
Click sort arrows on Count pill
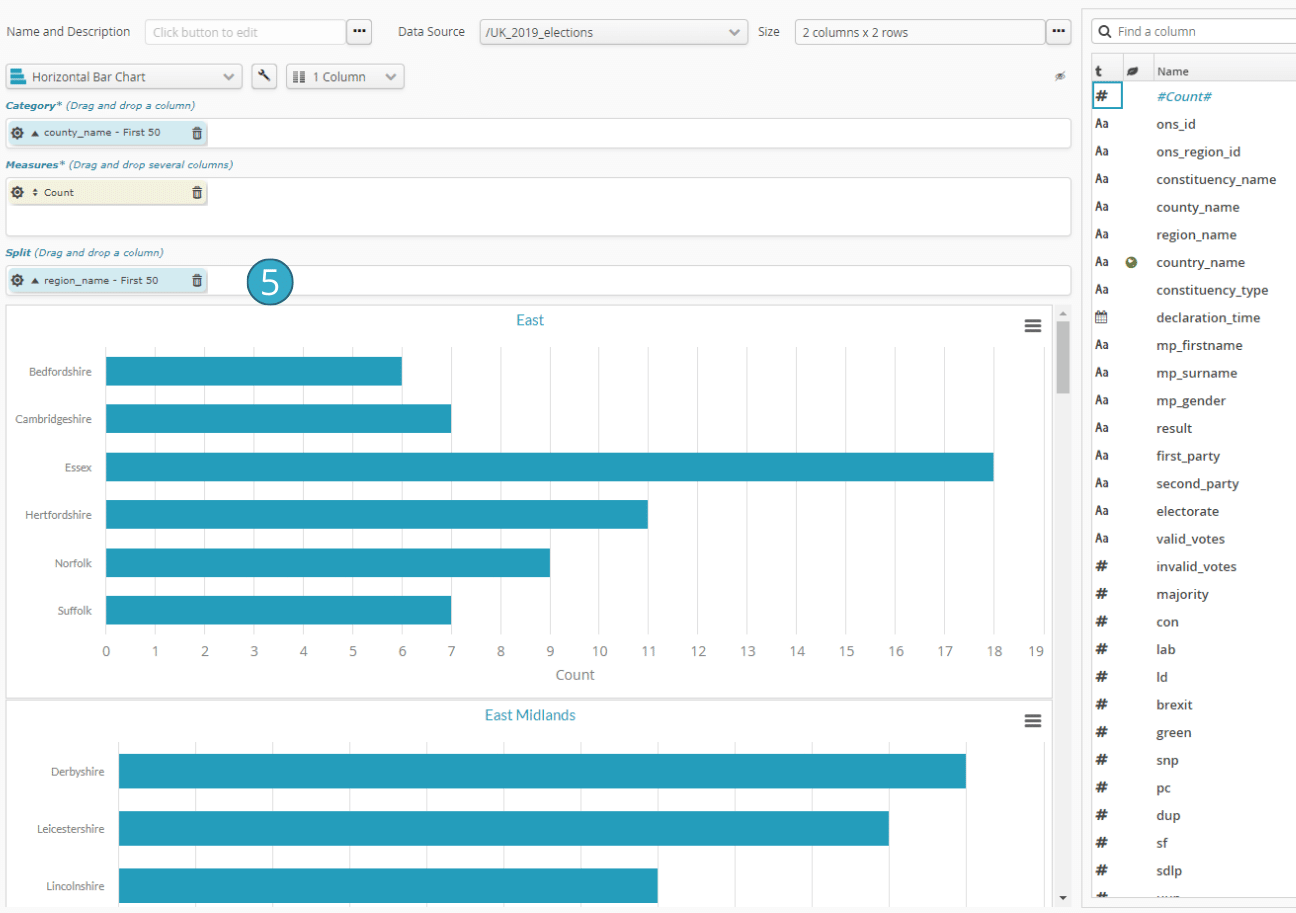pos(35,192)
